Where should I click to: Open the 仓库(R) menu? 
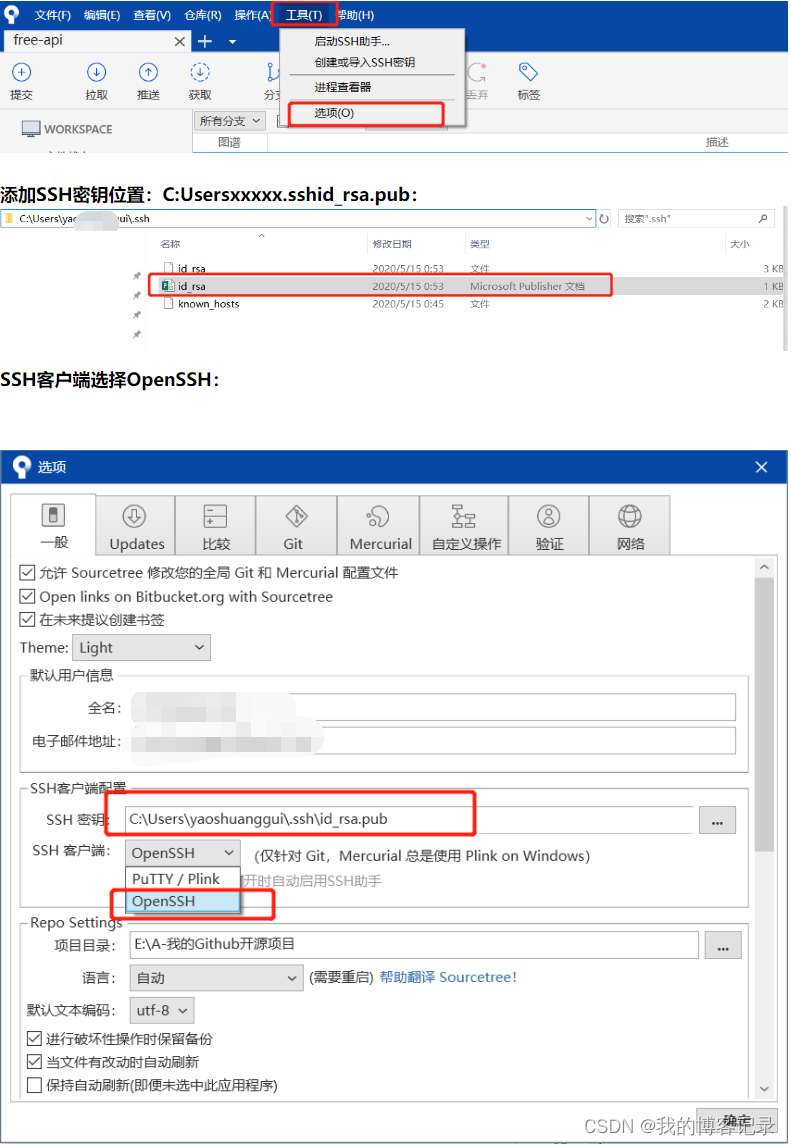tap(202, 15)
